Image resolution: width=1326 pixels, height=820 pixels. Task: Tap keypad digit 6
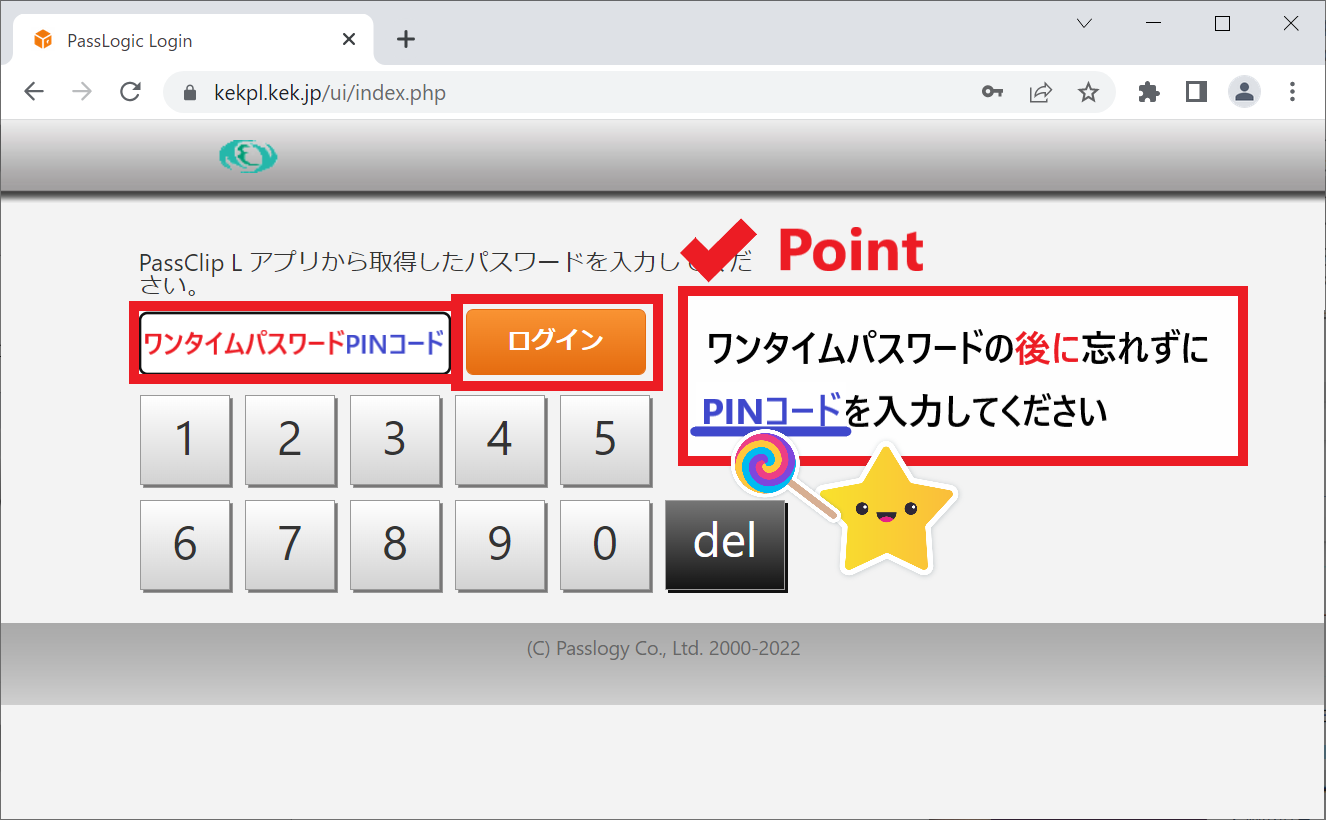coord(185,545)
